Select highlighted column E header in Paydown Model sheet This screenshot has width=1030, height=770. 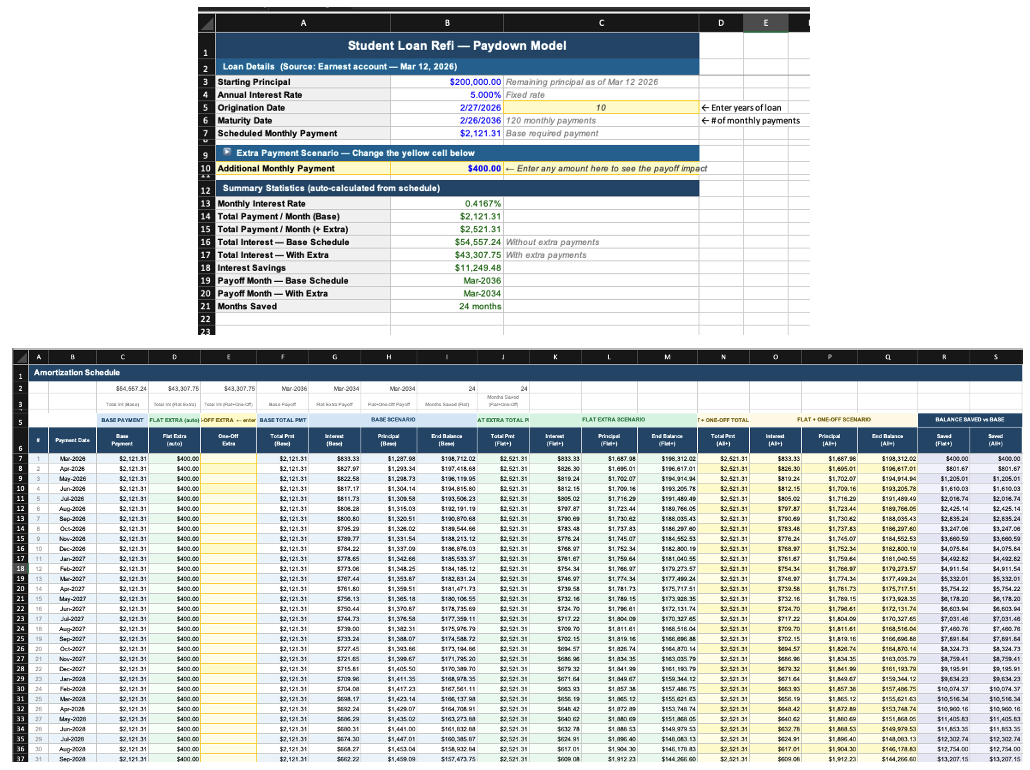[x=765, y=23]
